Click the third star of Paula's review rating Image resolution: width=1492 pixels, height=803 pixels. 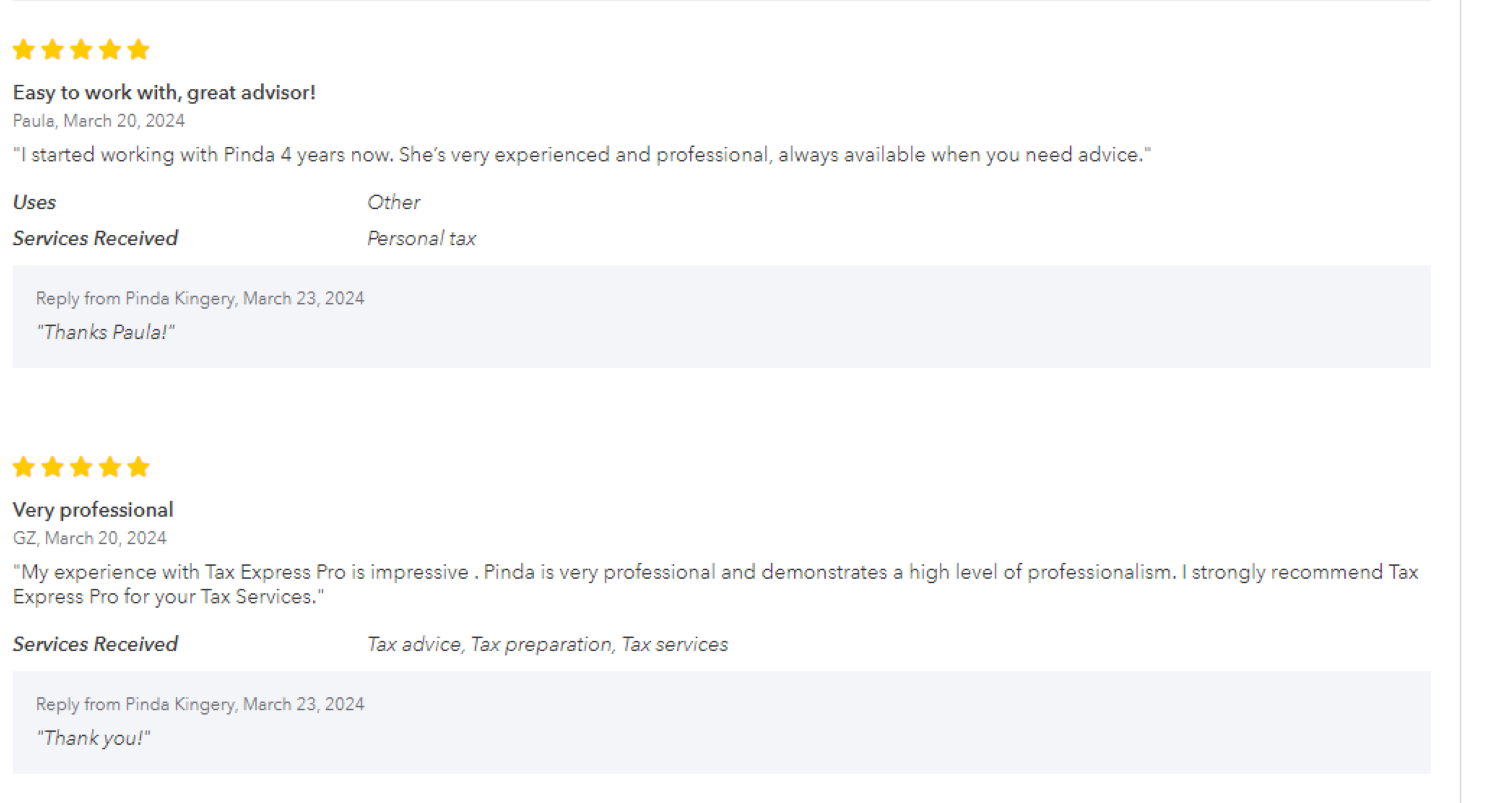click(81, 50)
